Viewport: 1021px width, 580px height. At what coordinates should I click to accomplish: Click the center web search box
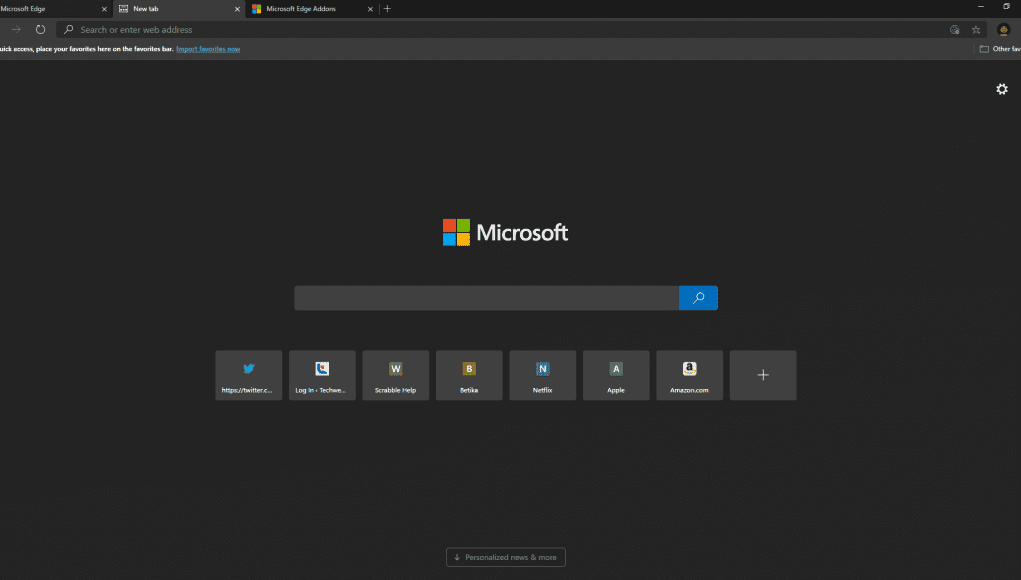click(486, 298)
